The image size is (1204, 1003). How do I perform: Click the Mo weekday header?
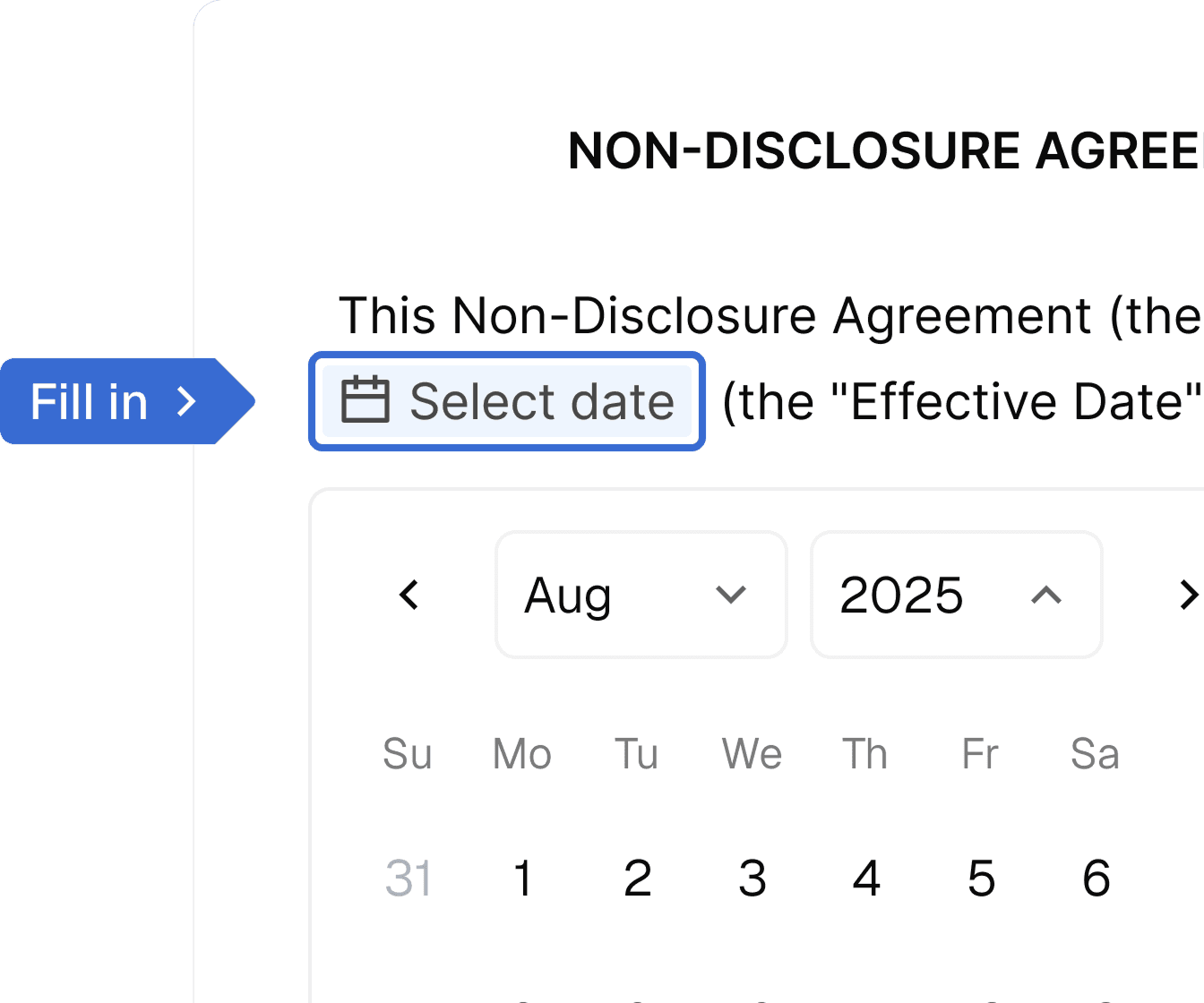click(522, 753)
